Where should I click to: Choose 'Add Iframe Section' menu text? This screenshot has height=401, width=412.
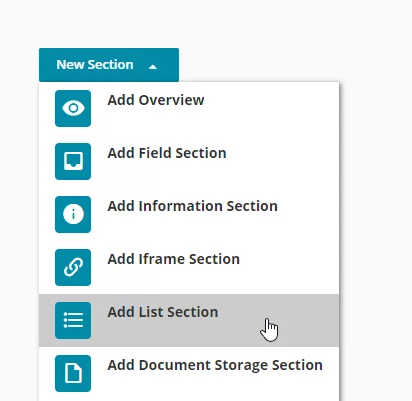174,259
